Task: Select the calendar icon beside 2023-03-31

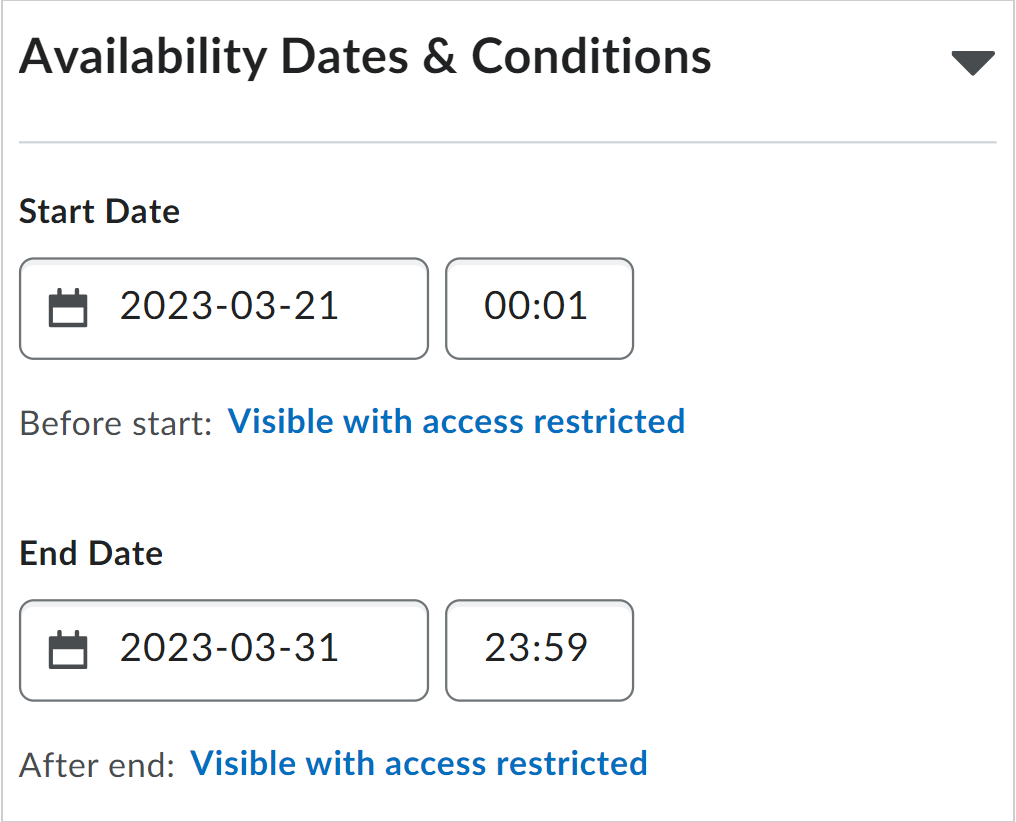Action: 69,650
